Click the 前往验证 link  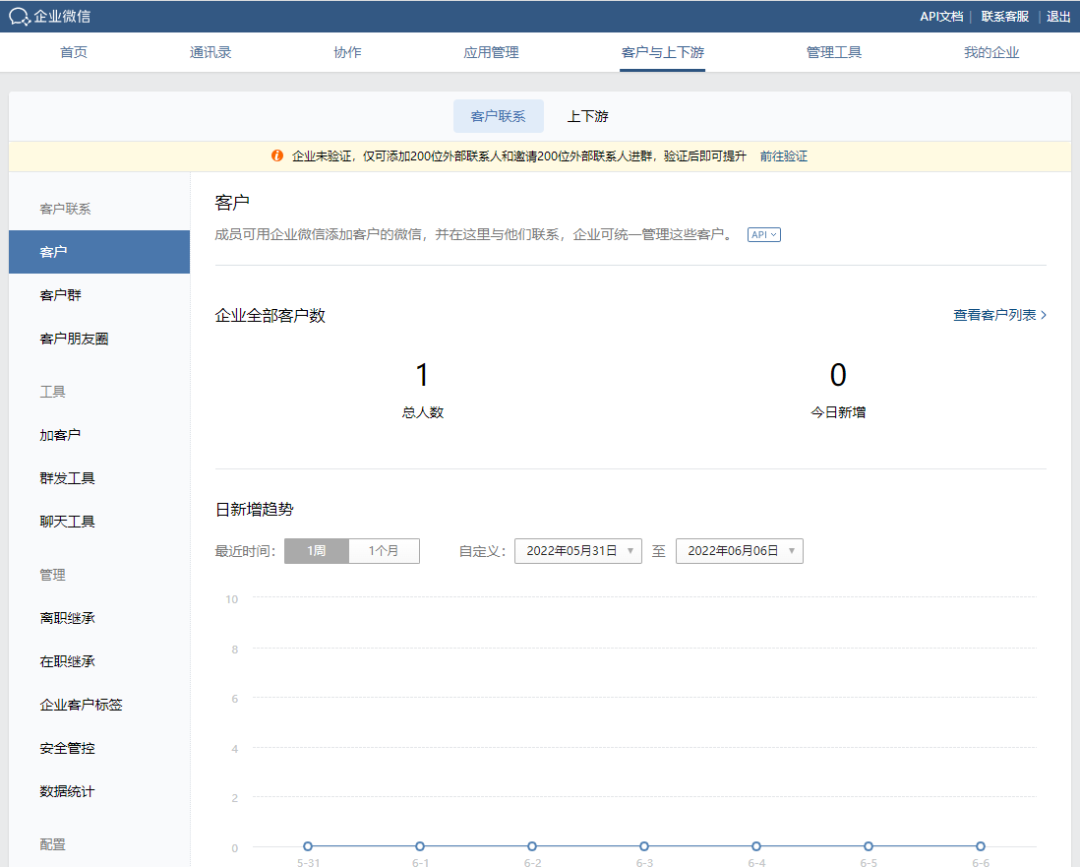tap(783, 156)
